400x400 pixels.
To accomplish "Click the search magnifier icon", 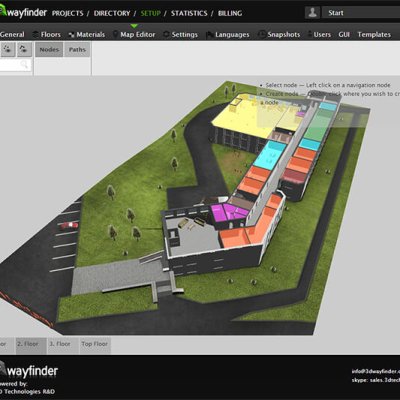I will tap(24, 64).
